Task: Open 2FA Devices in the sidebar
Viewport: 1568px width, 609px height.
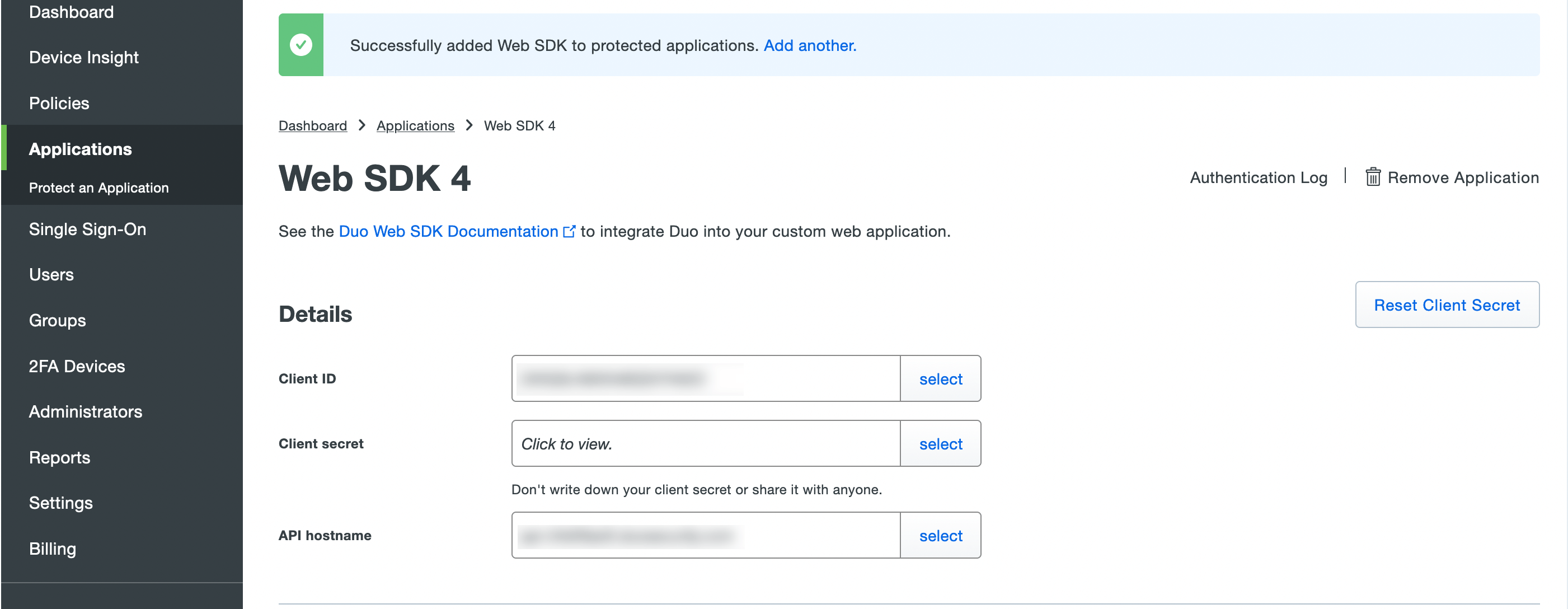Action: (77, 366)
